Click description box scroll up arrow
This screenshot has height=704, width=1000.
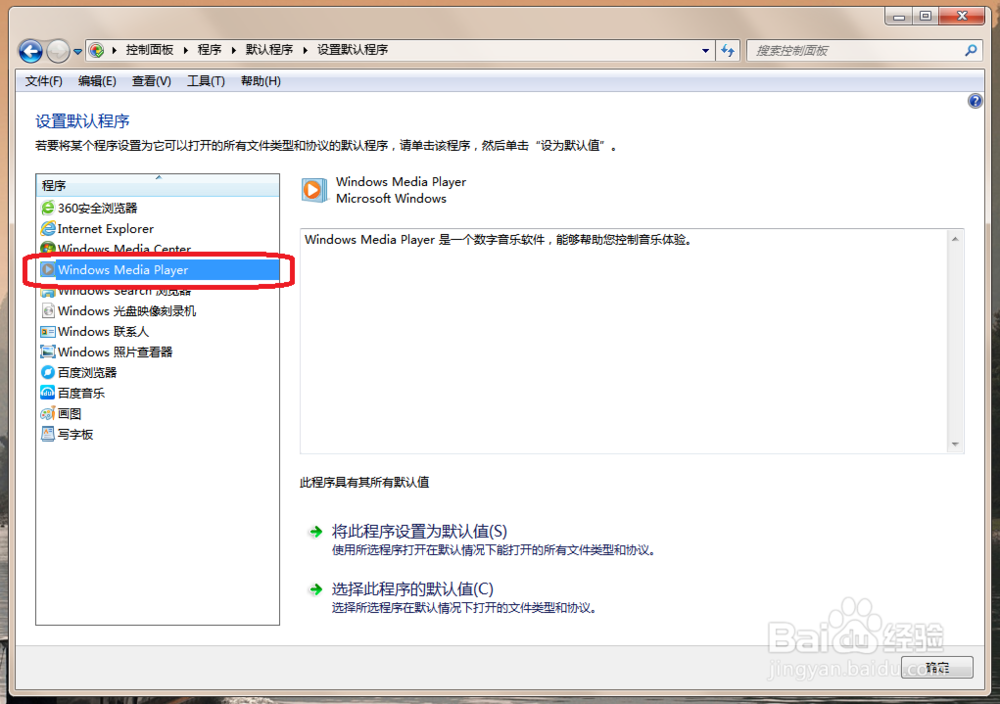(x=955, y=238)
